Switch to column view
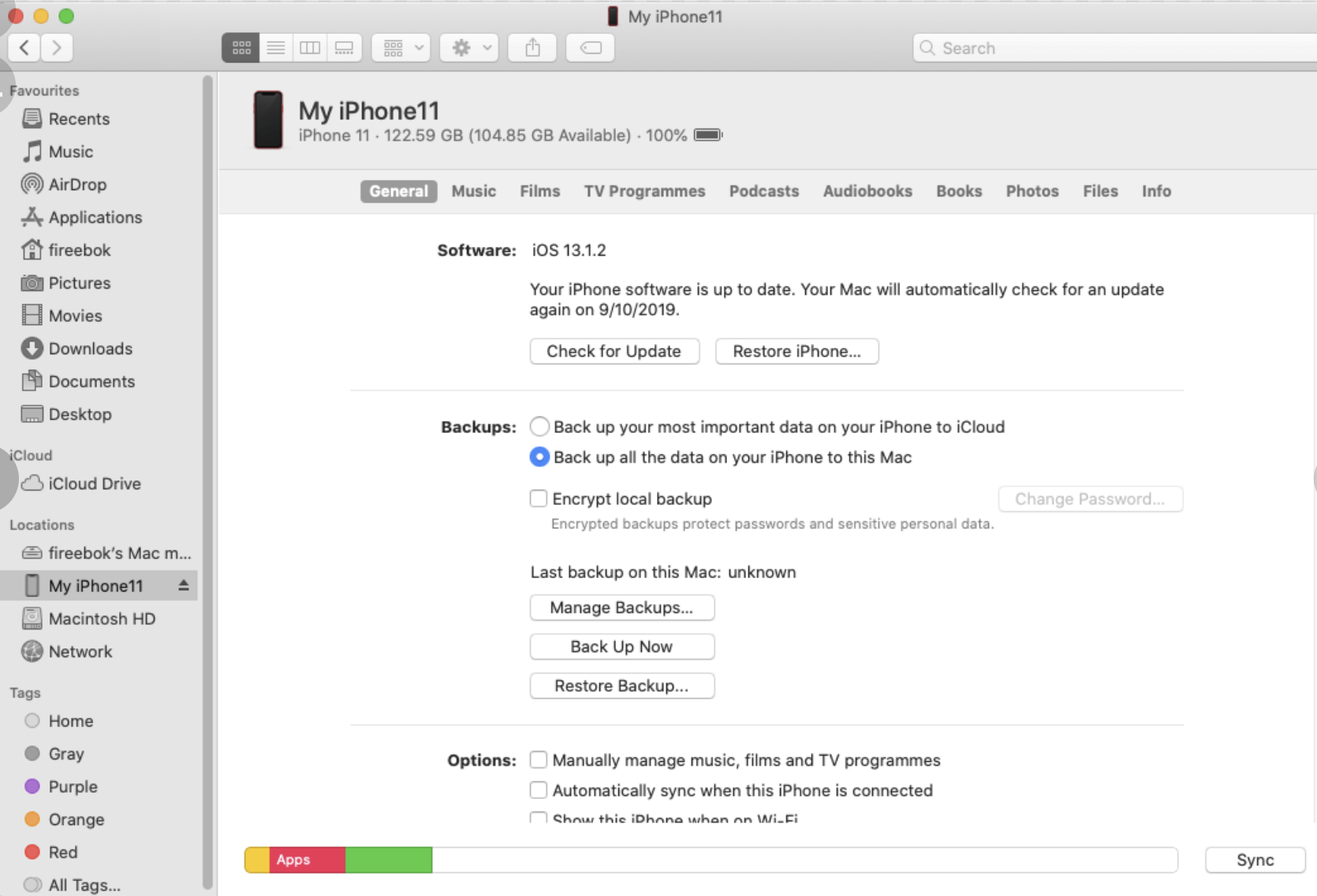Image resolution: width=1317 pixels, height=896 pixels. coord(310,48)
